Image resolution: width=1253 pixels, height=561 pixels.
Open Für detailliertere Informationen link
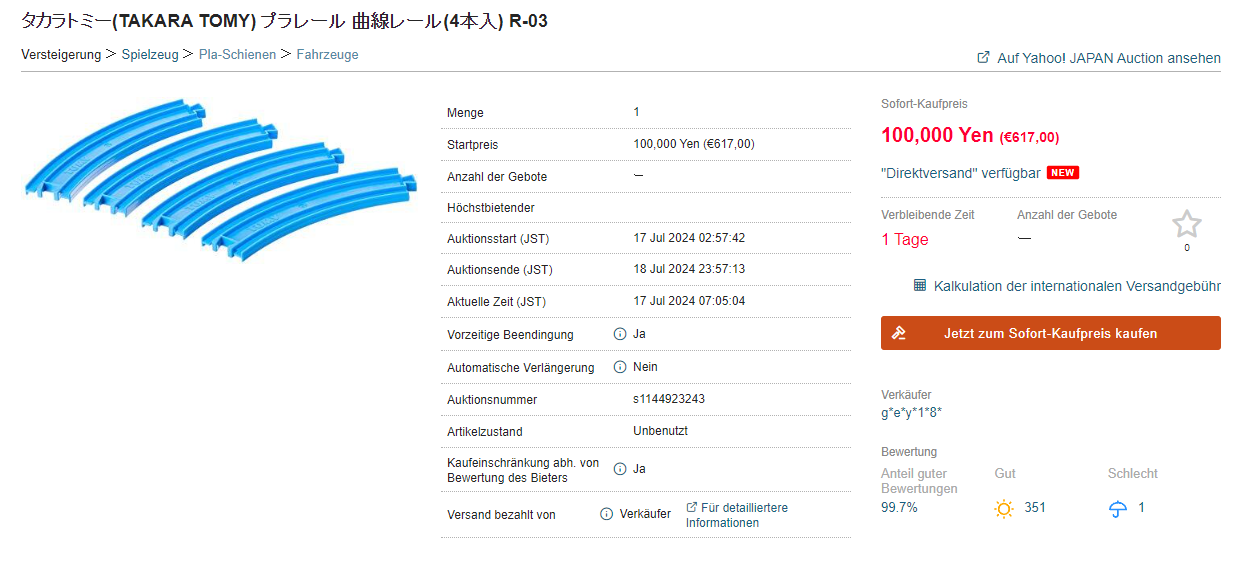pos(737,515)
